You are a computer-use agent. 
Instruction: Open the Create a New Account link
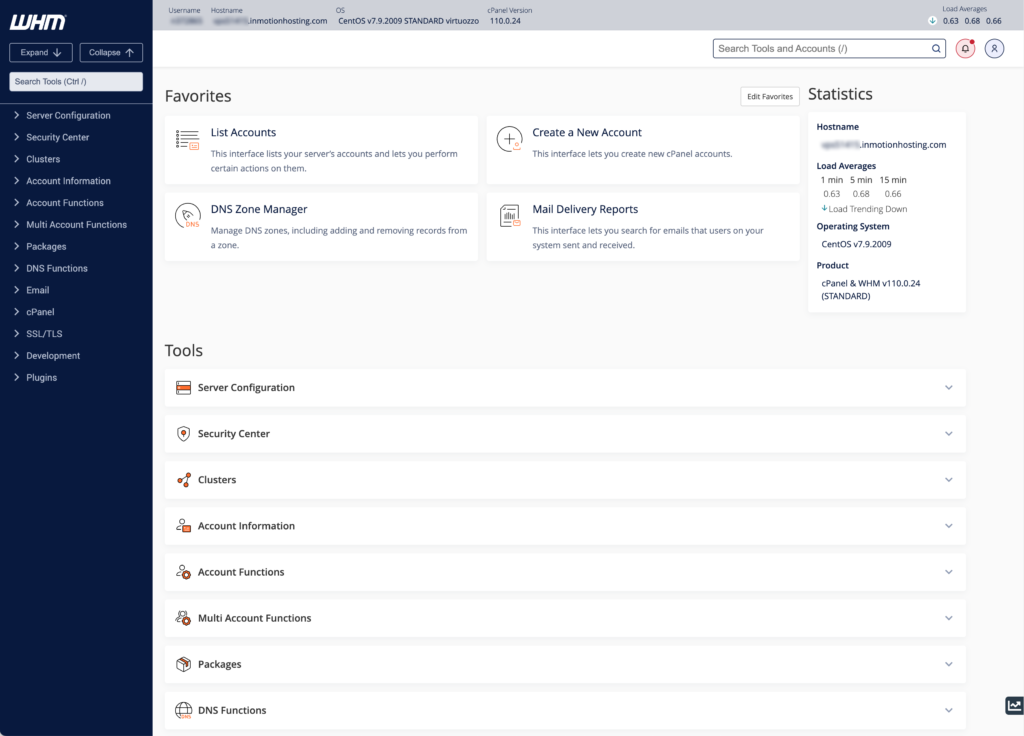[x=586, y=133]
